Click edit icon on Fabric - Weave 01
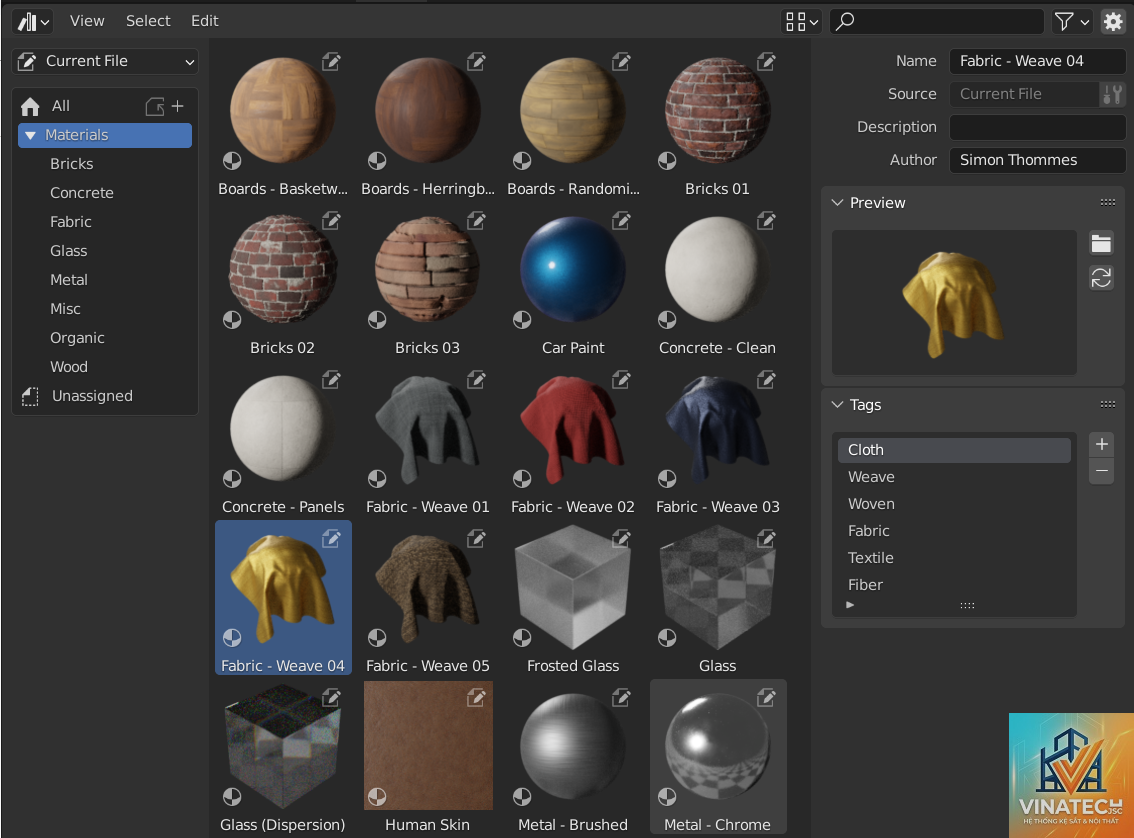 pos(476,380)
